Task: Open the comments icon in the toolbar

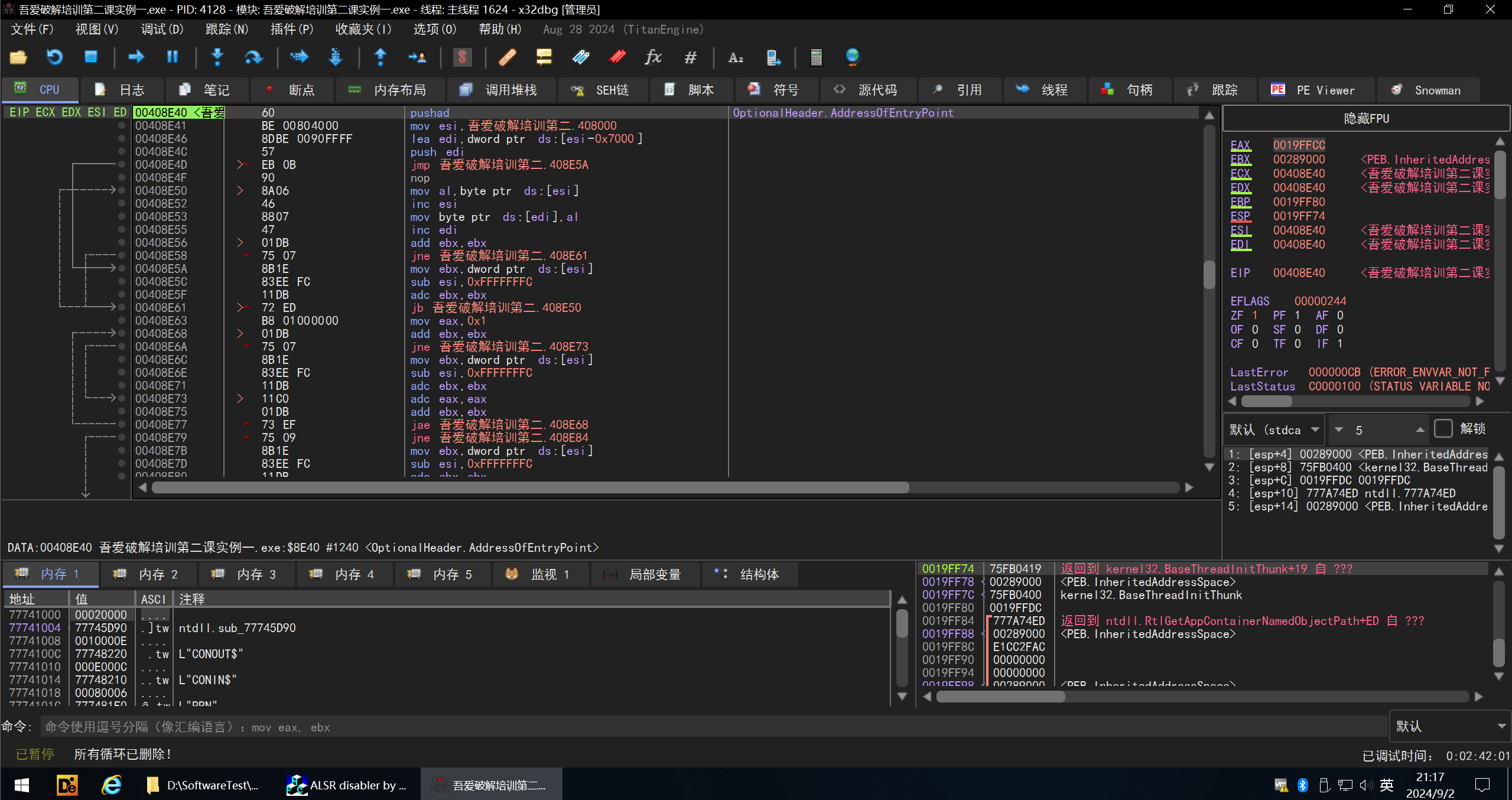Action: (x=544, y=57)
